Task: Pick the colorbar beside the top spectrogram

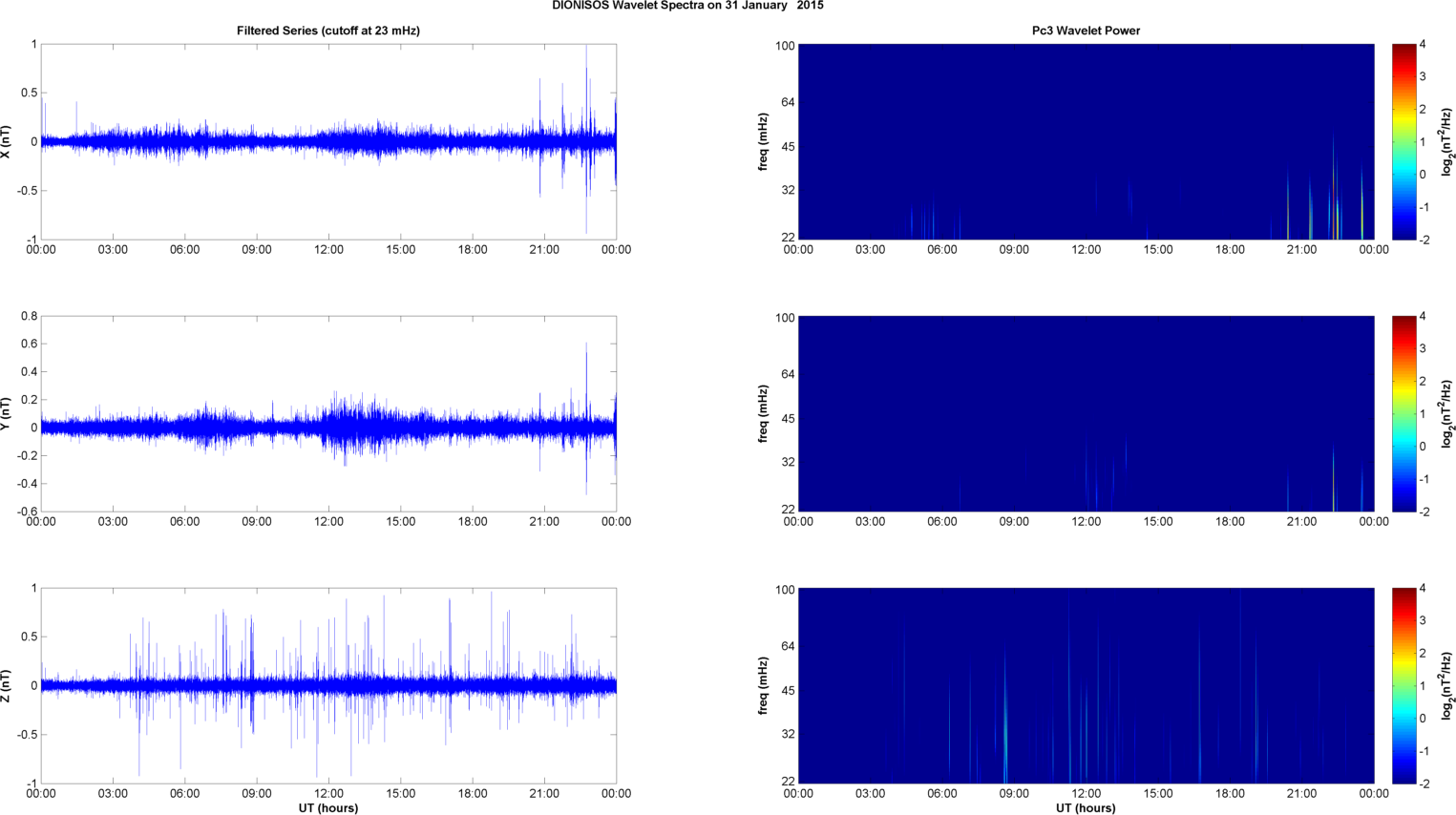Action: (1403, 141)
